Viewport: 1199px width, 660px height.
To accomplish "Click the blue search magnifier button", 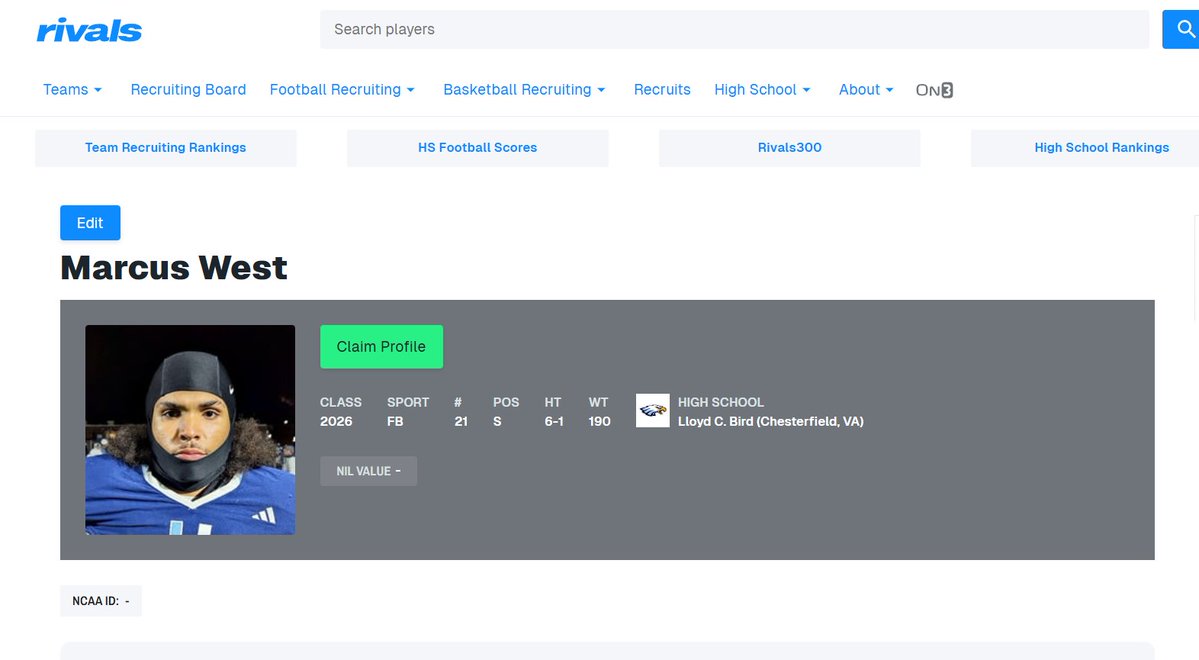I will (x=1181, y=29).
